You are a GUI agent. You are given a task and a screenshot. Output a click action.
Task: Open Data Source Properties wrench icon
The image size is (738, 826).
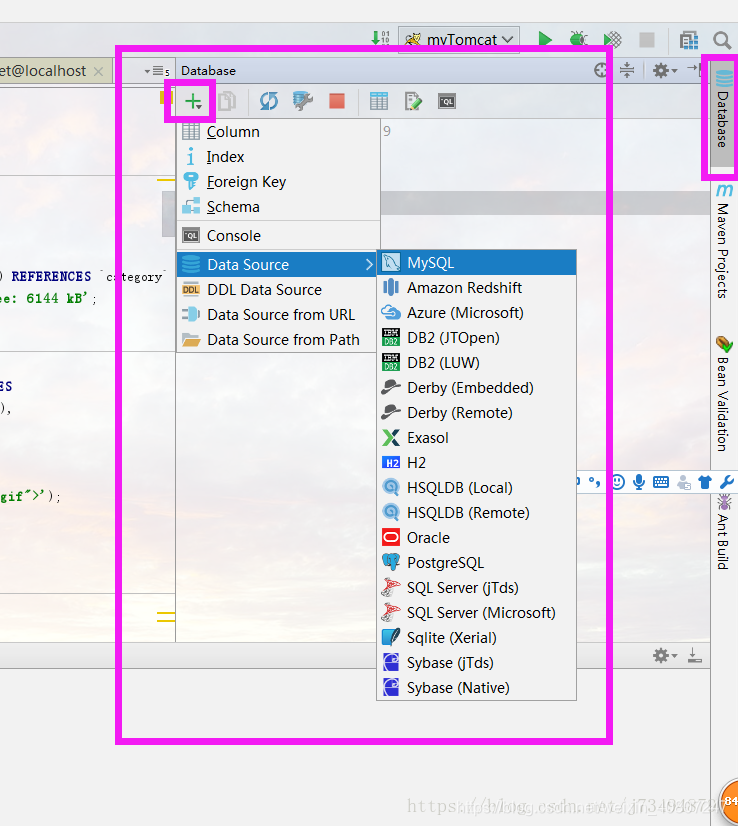[x=302, y=101]
